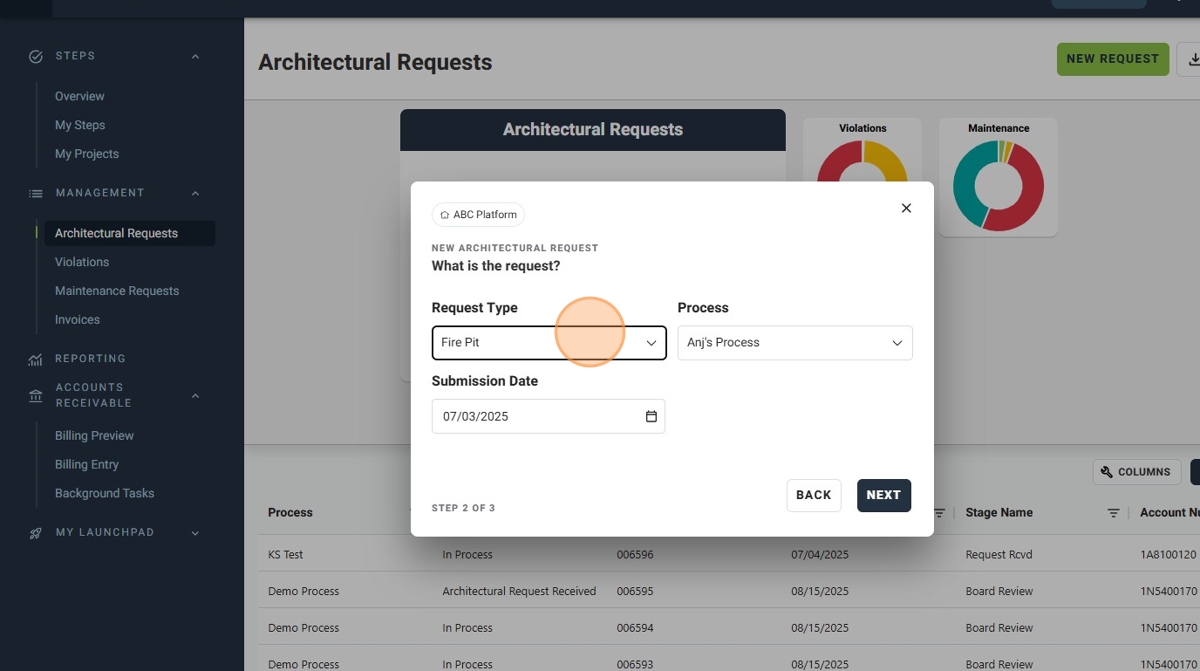
Task: Click the NEXT button in dialog
Action: [884, 495]
